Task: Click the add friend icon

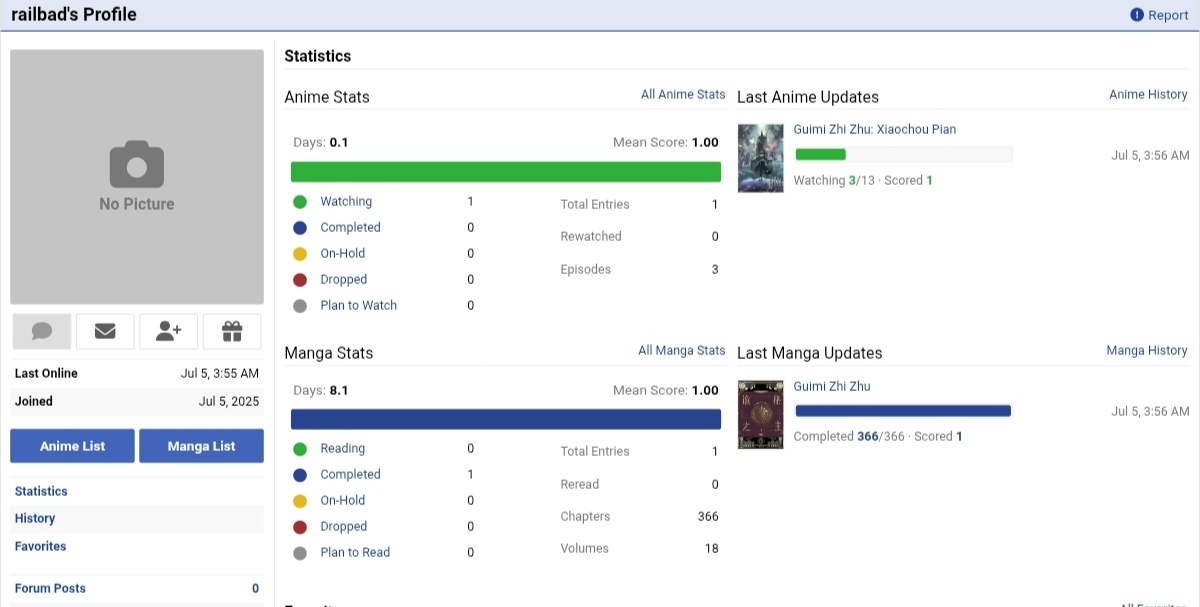Action: click(x=168, y=331)
